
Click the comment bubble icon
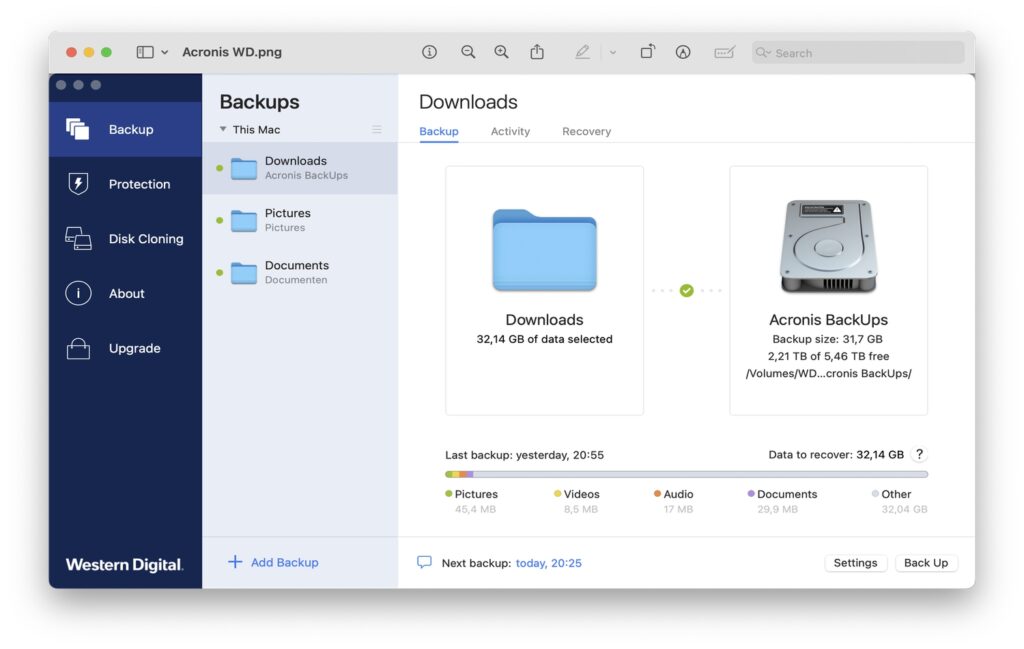coord(424,562)
